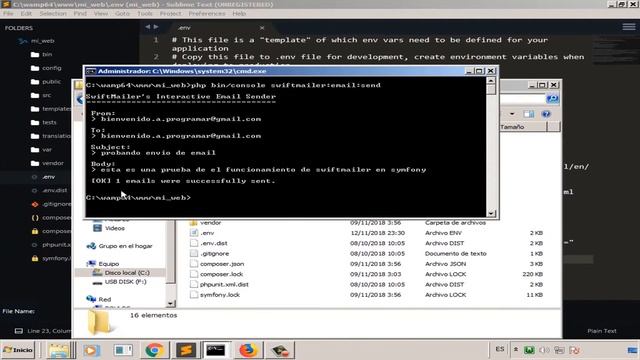
Task: Go to previous tab with left arrow
Action: pyautogui.click(x=147, y=27)
